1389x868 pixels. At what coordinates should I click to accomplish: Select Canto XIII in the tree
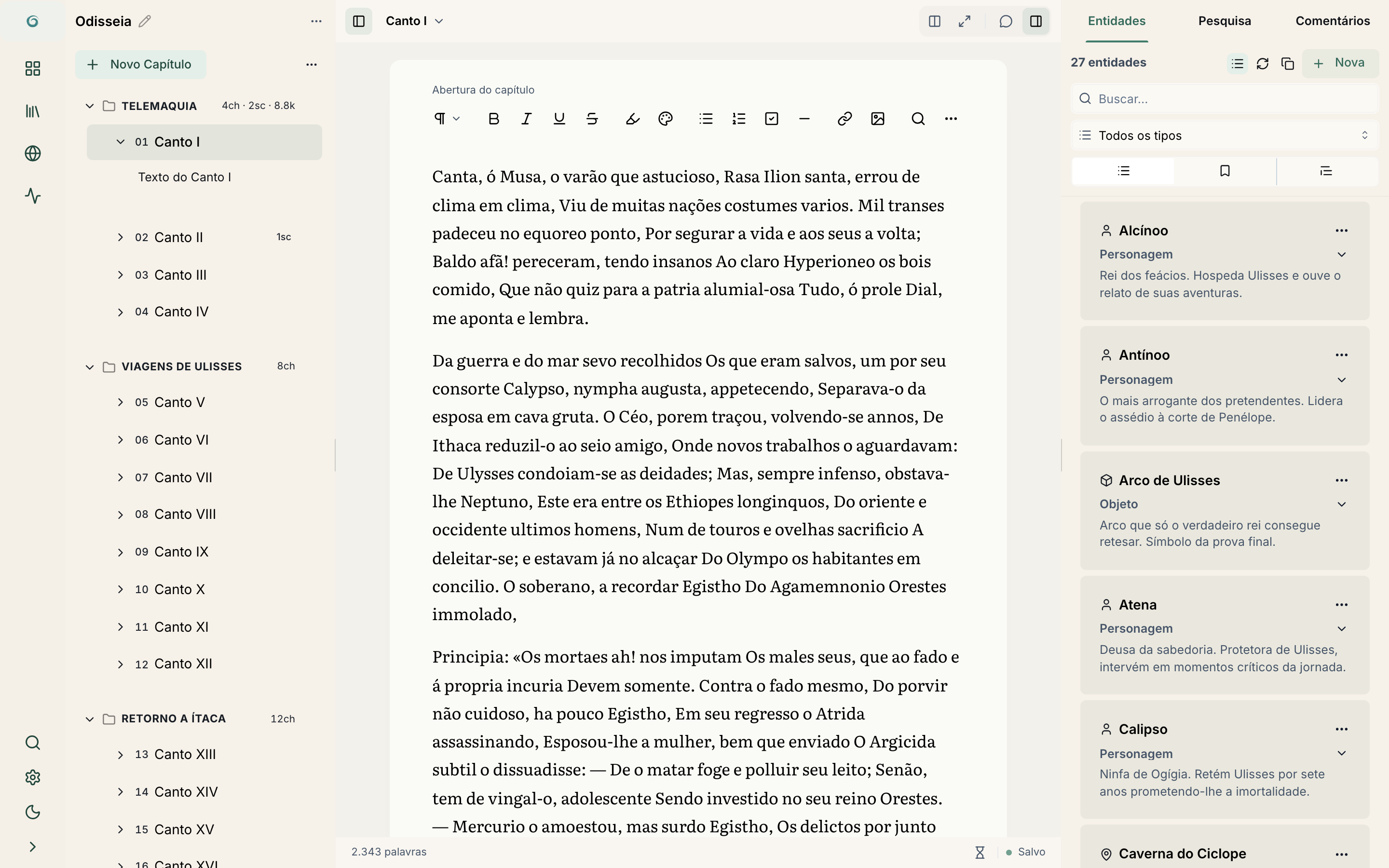pos(185,754)
